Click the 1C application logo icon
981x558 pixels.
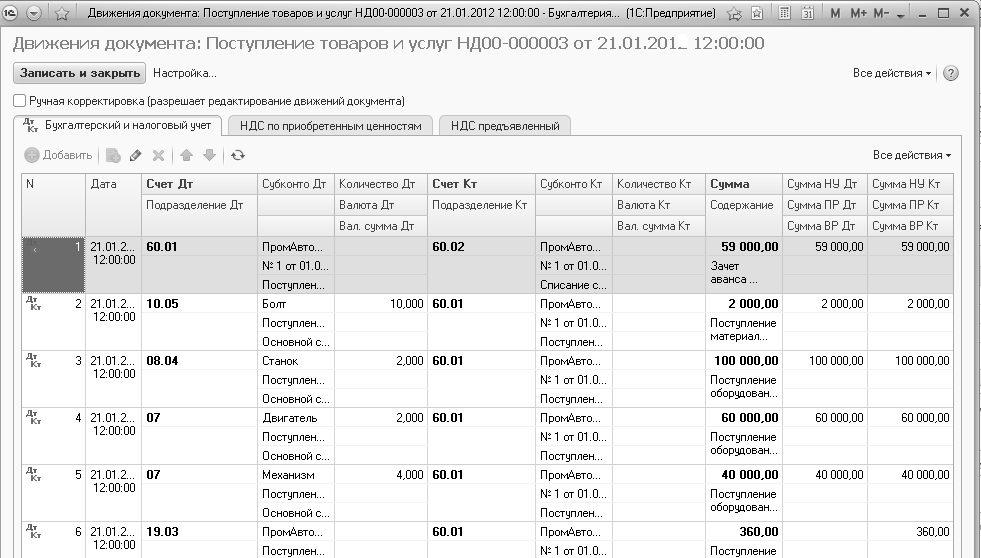pyautogui.click(x=11, y=13)
